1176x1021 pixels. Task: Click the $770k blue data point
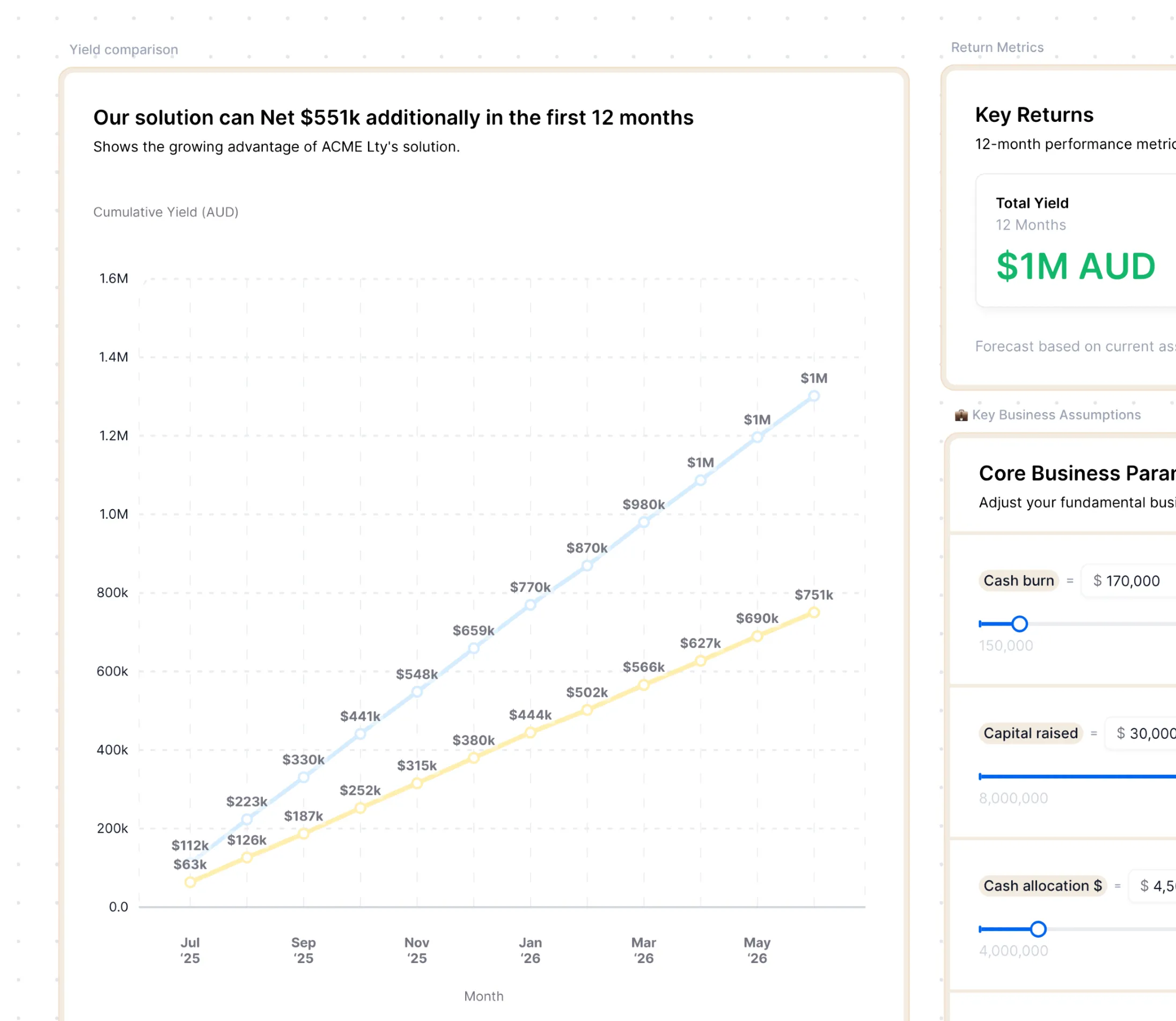[x=531, y=605]
